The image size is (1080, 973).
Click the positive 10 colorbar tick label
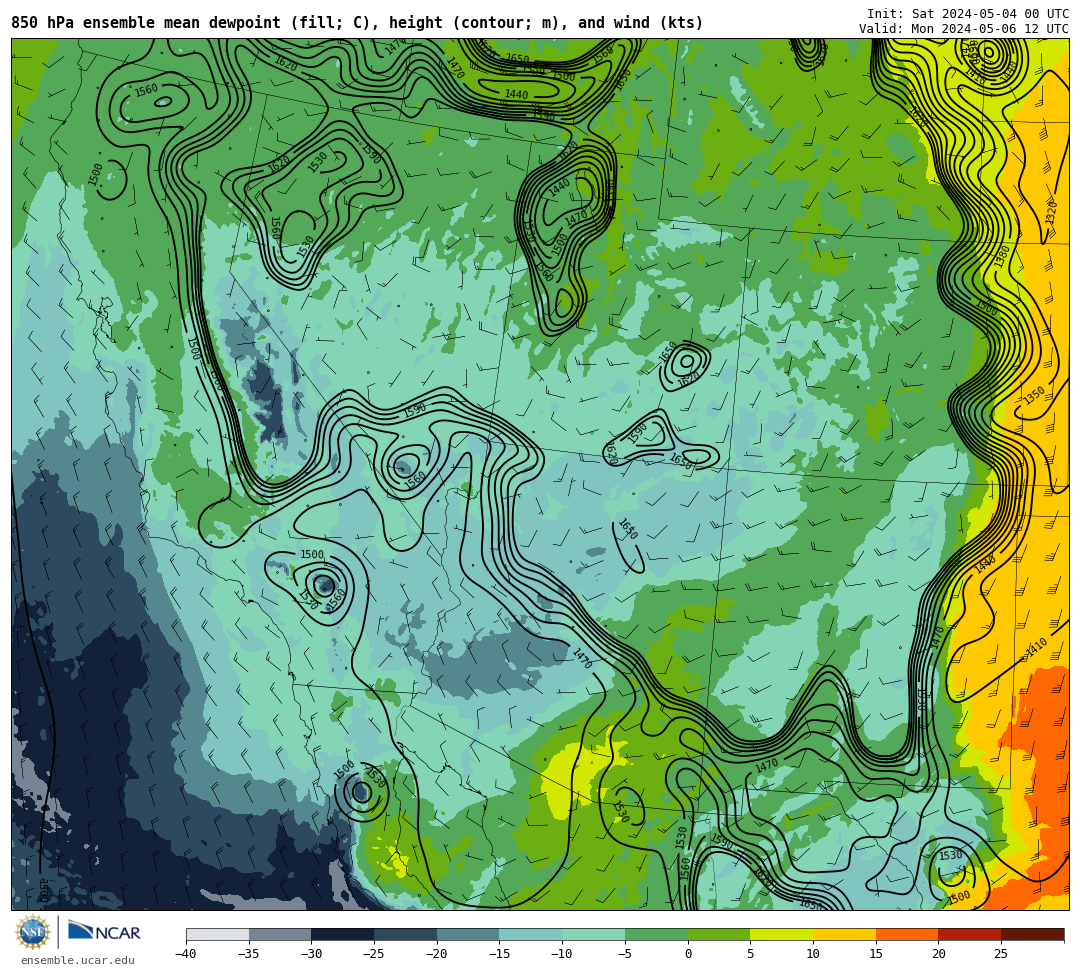coord(813,954)
